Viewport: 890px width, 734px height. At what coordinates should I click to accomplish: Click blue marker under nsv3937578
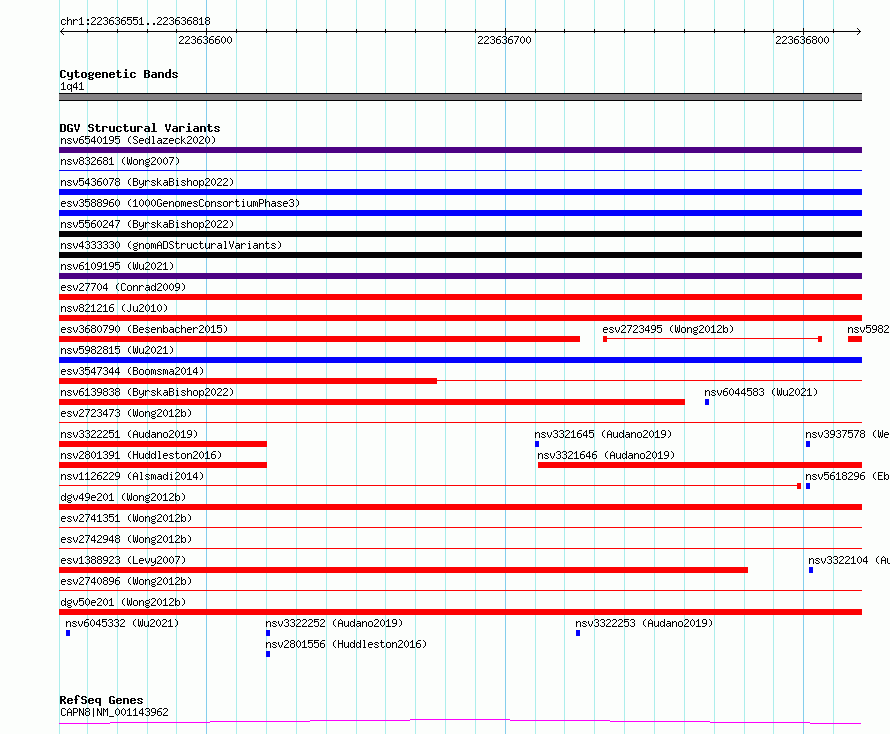[x=808, y=444]
